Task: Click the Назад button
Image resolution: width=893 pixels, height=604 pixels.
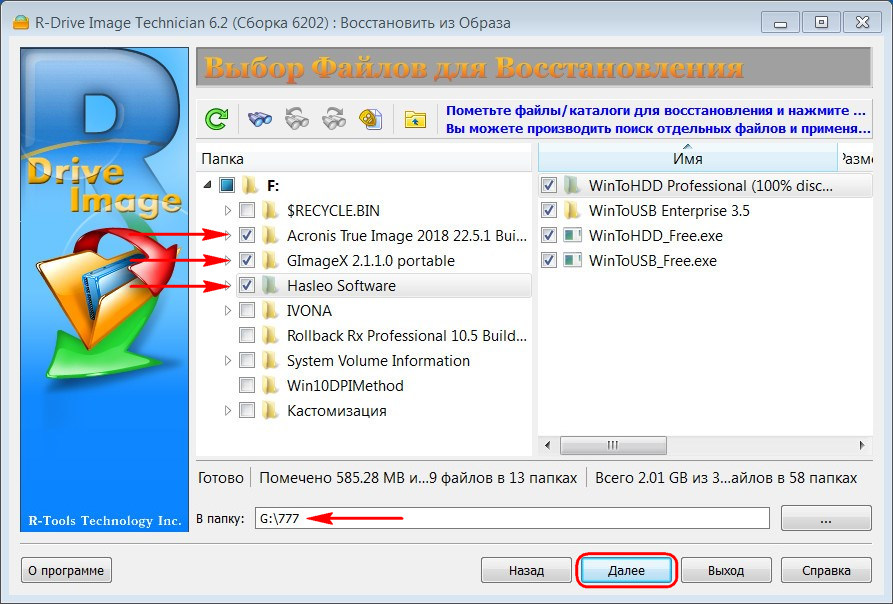Action: pyautogui.click(x=526, y=570)
